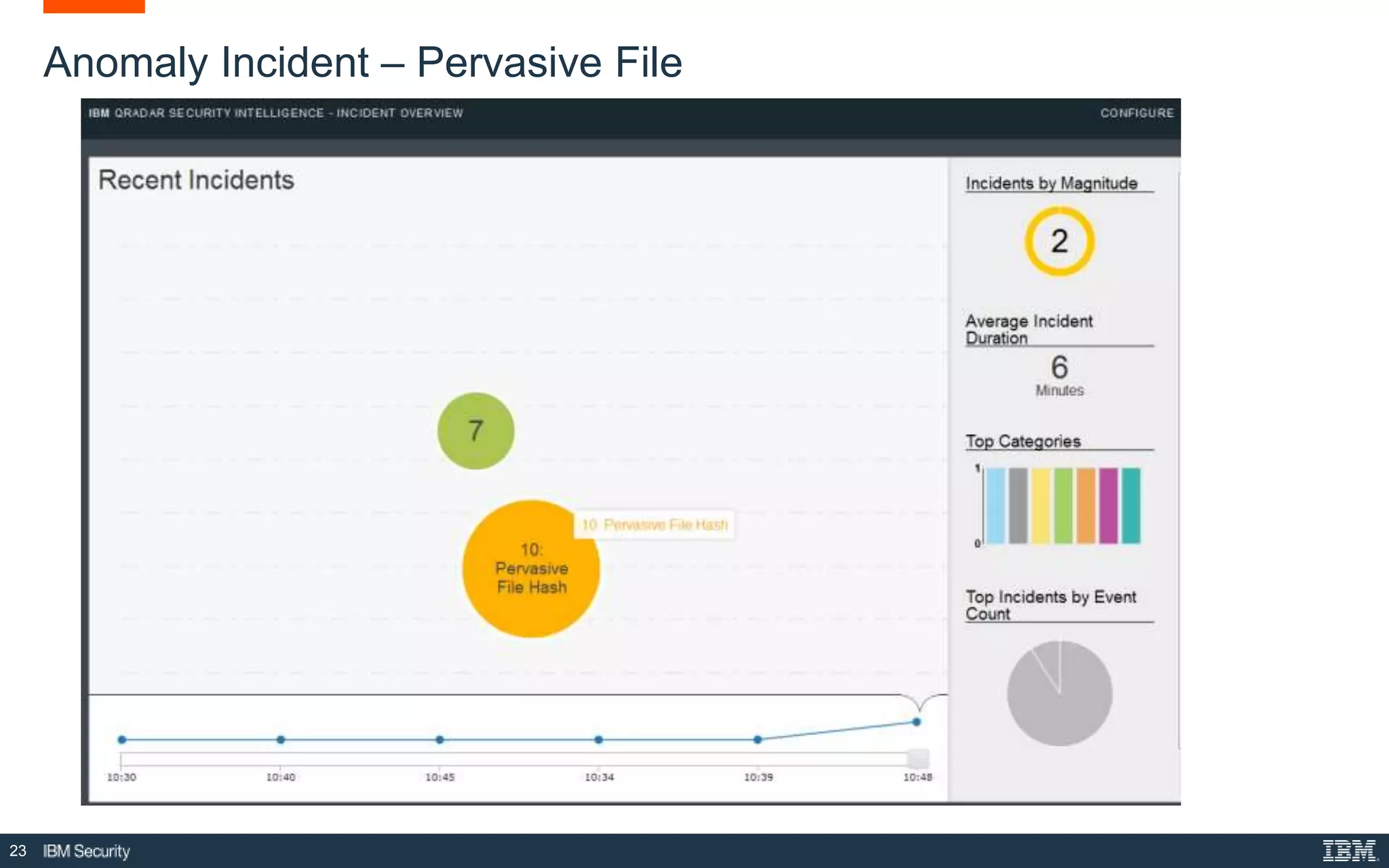
Task: Click the Top Categories heading
Action: click(1023, 441)
